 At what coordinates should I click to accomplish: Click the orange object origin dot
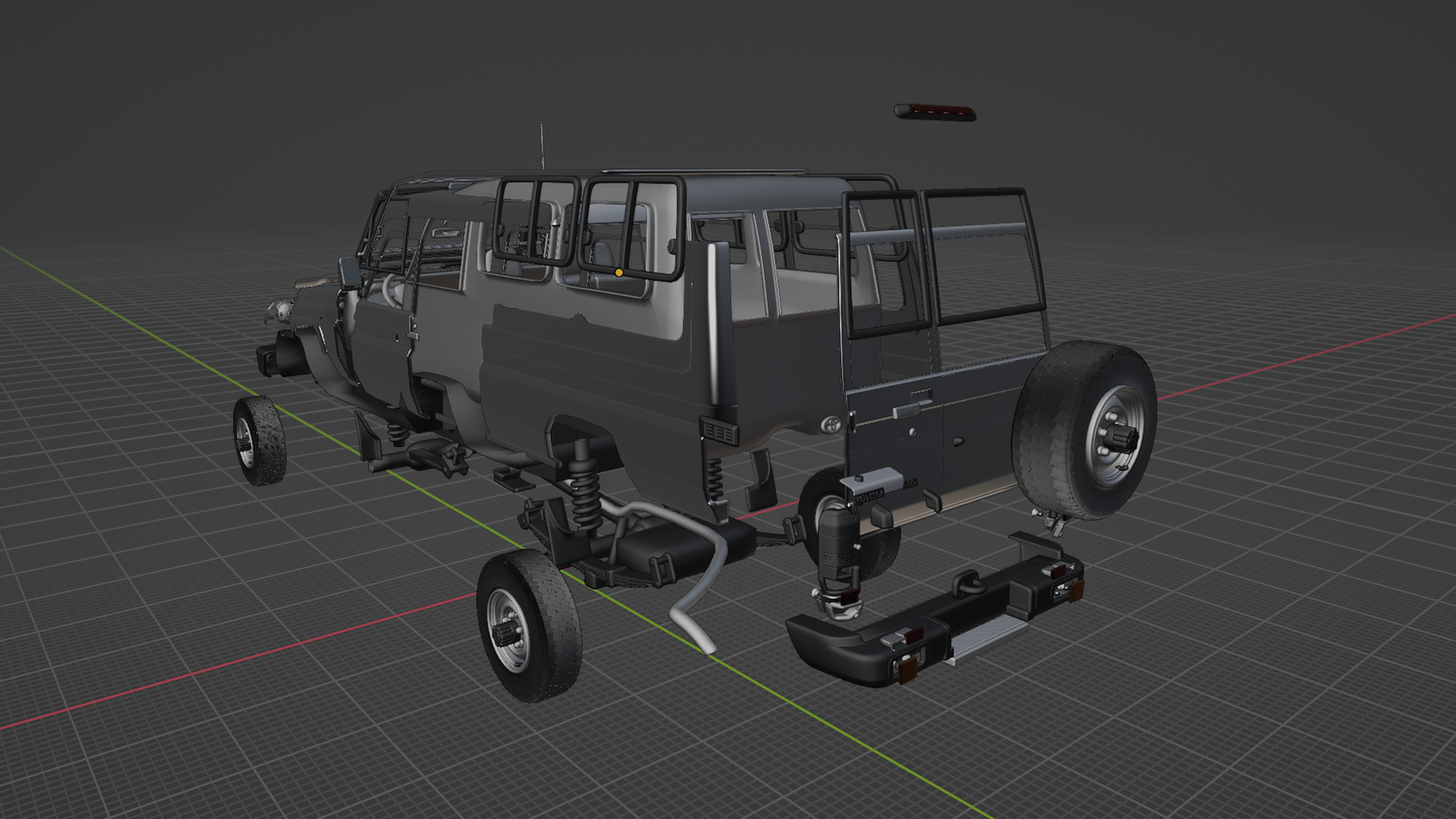619,272
